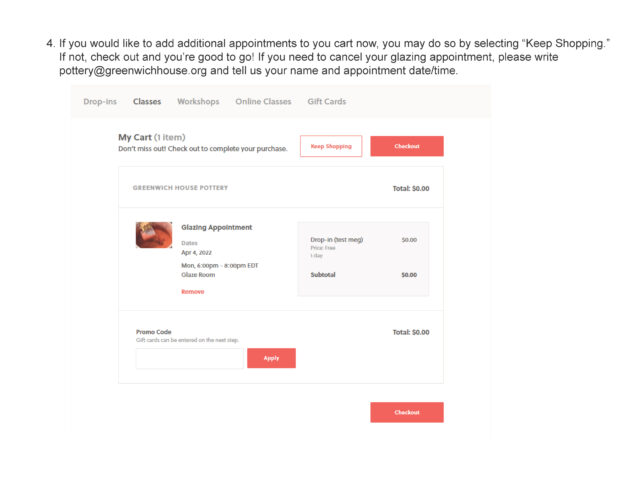Switch to the Classes tab
Screen dimensions: 640x495
147,102
